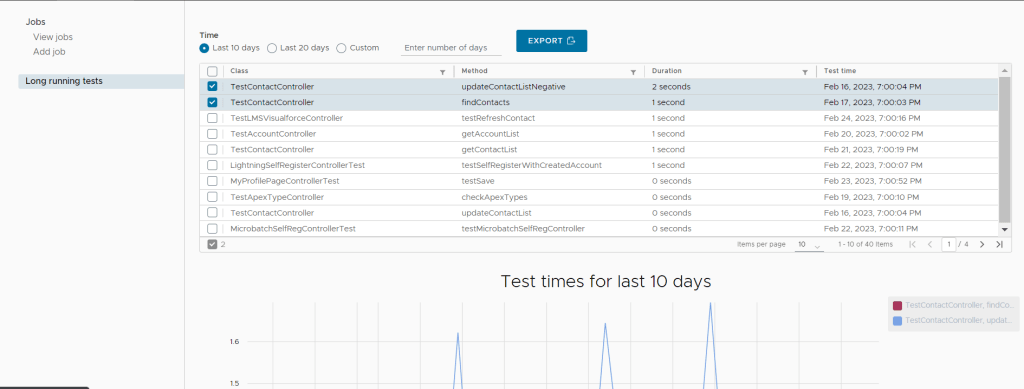Open View jobs in sidebar
Screen dimensions: 1024x389
pyautogui.click(x=53, y=37)
